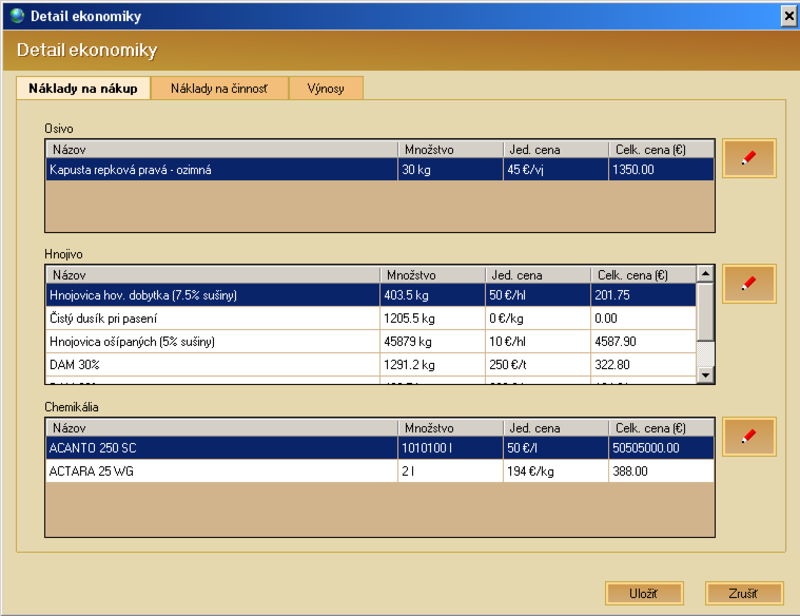Click the 50 €/l unit price cell
The height and width of the screenshot is (616, 800).
556,448
